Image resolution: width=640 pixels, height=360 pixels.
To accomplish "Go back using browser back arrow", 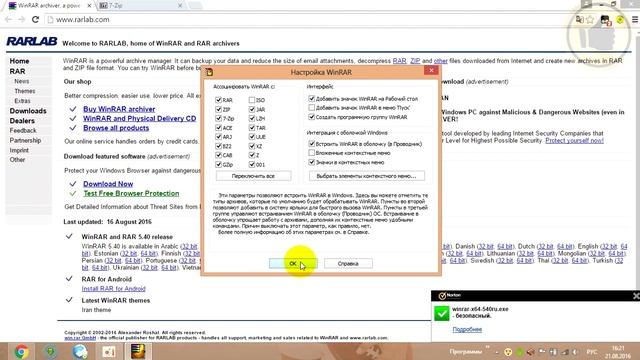I will (8, 20).
